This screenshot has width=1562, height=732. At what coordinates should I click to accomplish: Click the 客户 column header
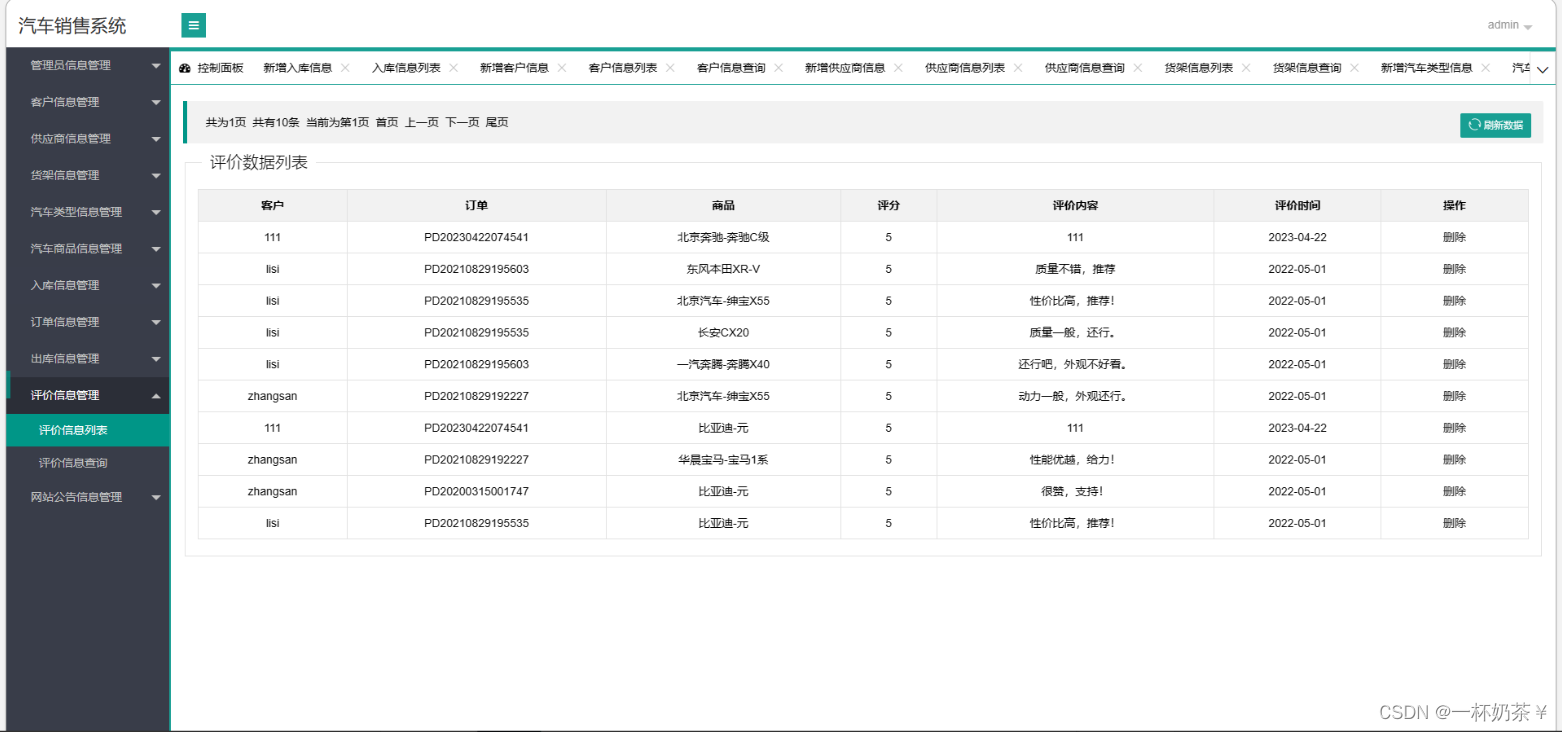[272, 205]
